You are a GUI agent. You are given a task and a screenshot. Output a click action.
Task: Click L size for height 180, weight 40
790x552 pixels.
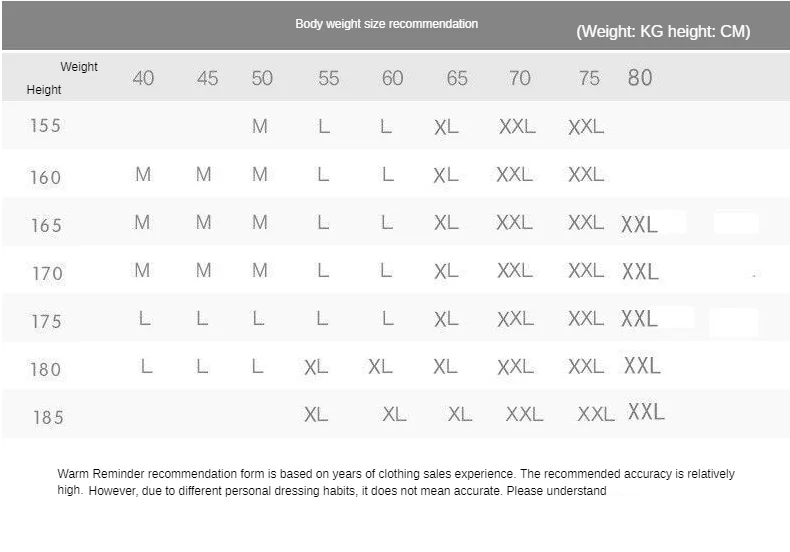pyautogui.click(x=146, y=366)
